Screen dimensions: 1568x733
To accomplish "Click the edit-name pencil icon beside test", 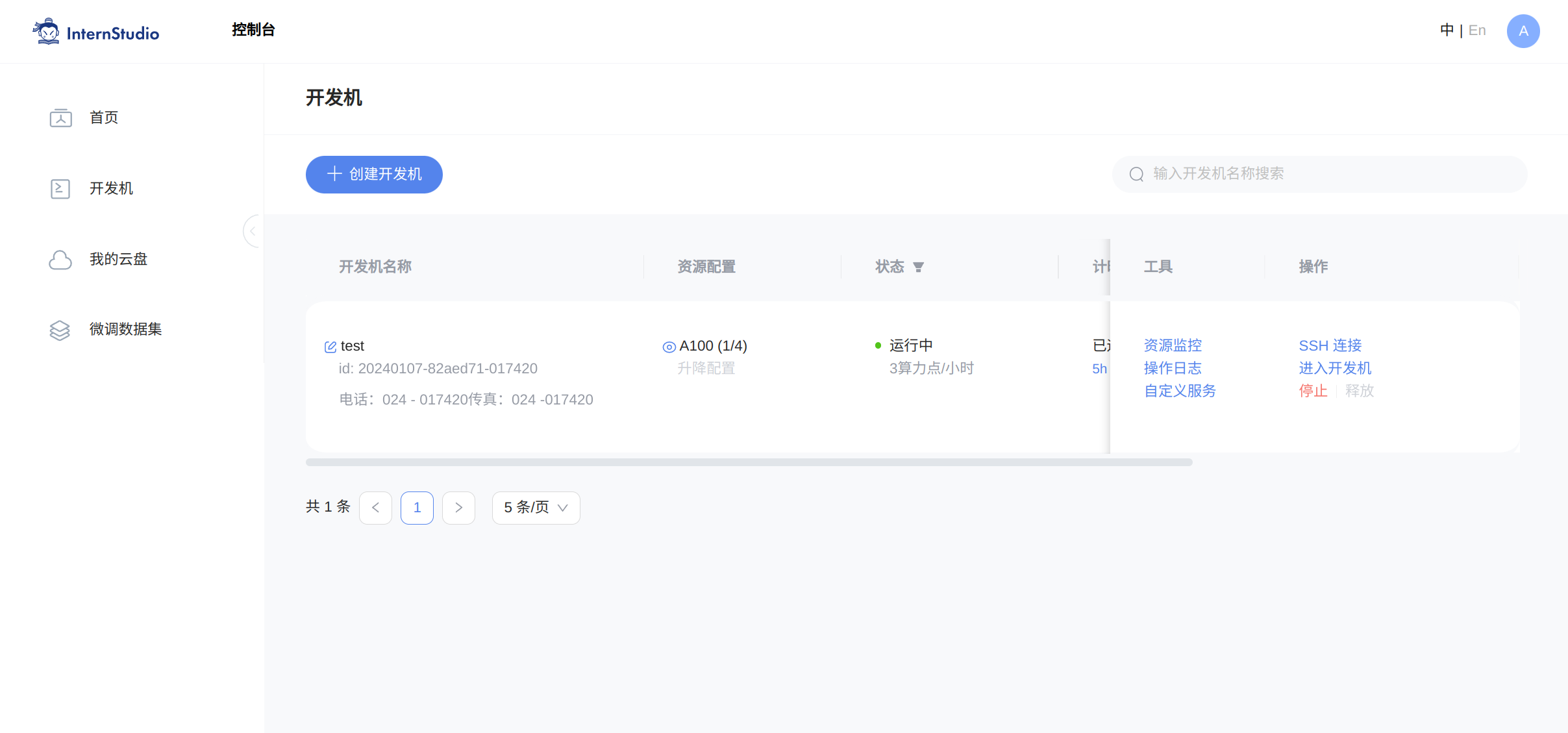I will click(330, 347).
